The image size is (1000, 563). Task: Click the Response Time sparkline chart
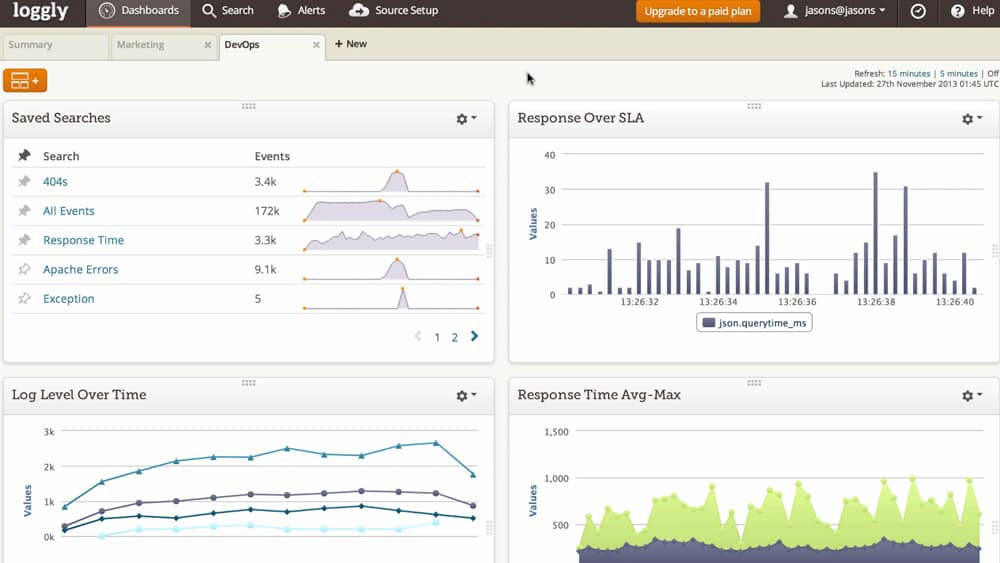click(391, 240)
